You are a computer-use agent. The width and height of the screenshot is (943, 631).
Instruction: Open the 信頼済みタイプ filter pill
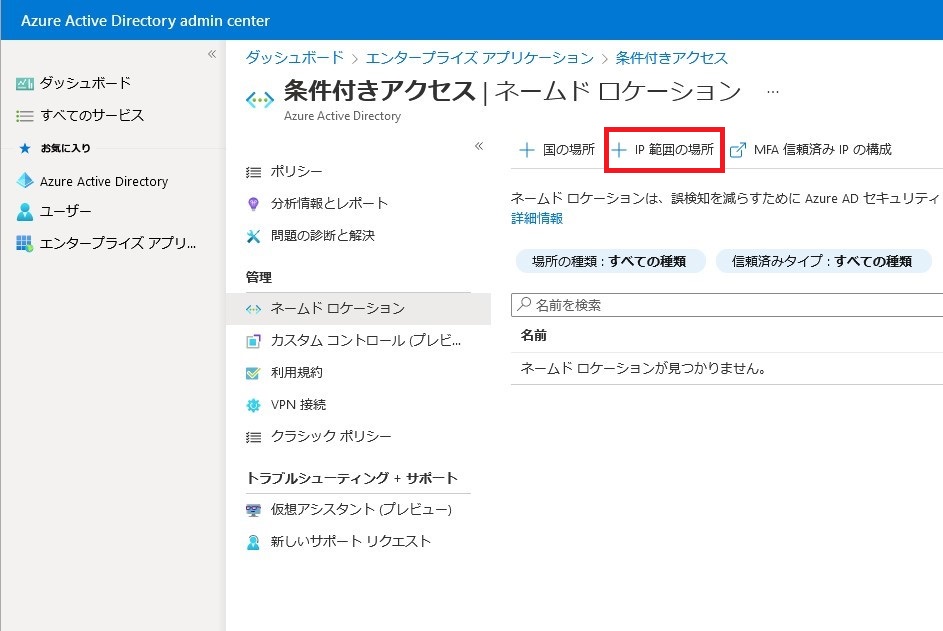click(x=823, y=261)
